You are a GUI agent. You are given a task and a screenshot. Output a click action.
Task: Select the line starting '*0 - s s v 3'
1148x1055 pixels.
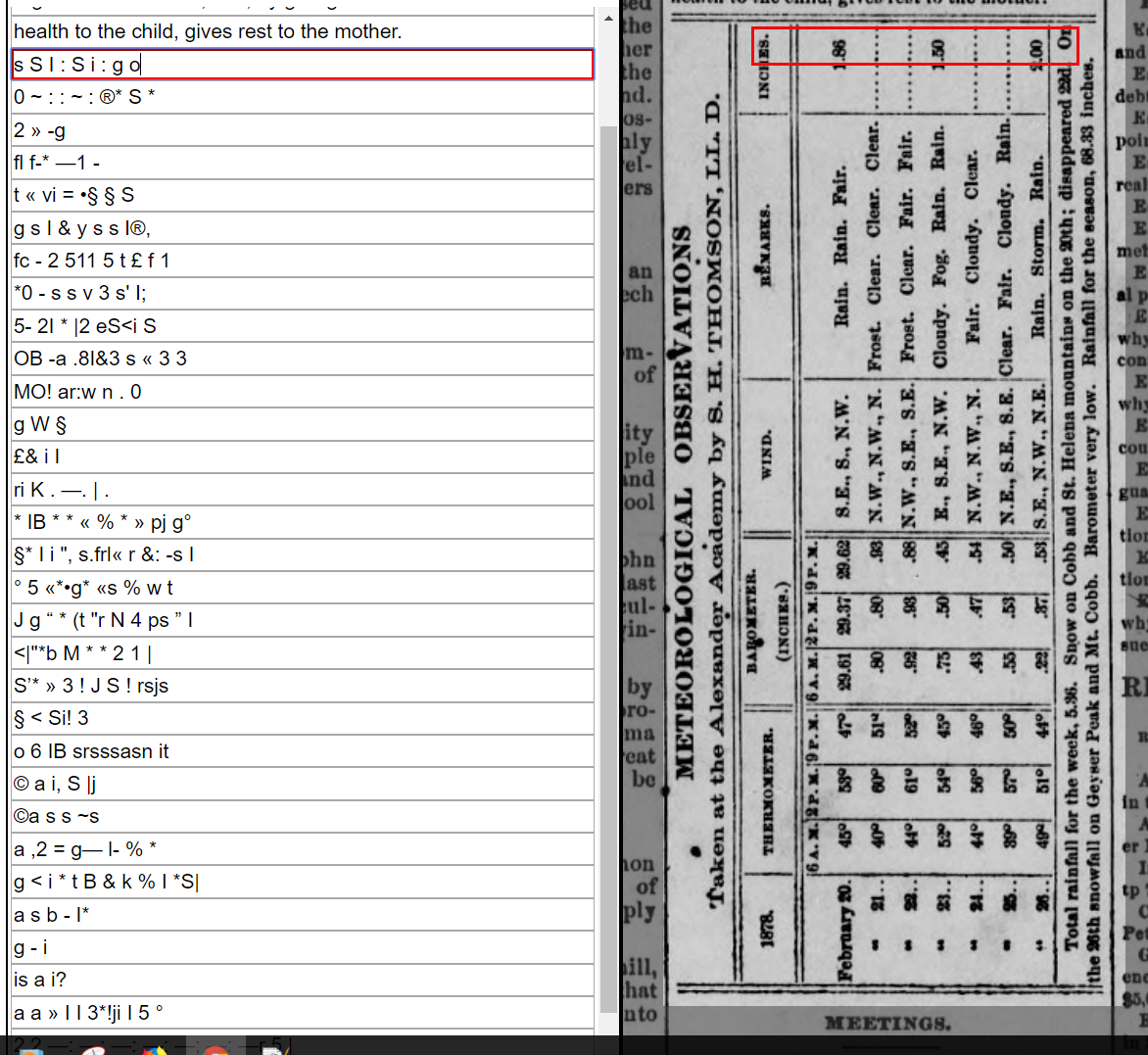click(303, 294)
